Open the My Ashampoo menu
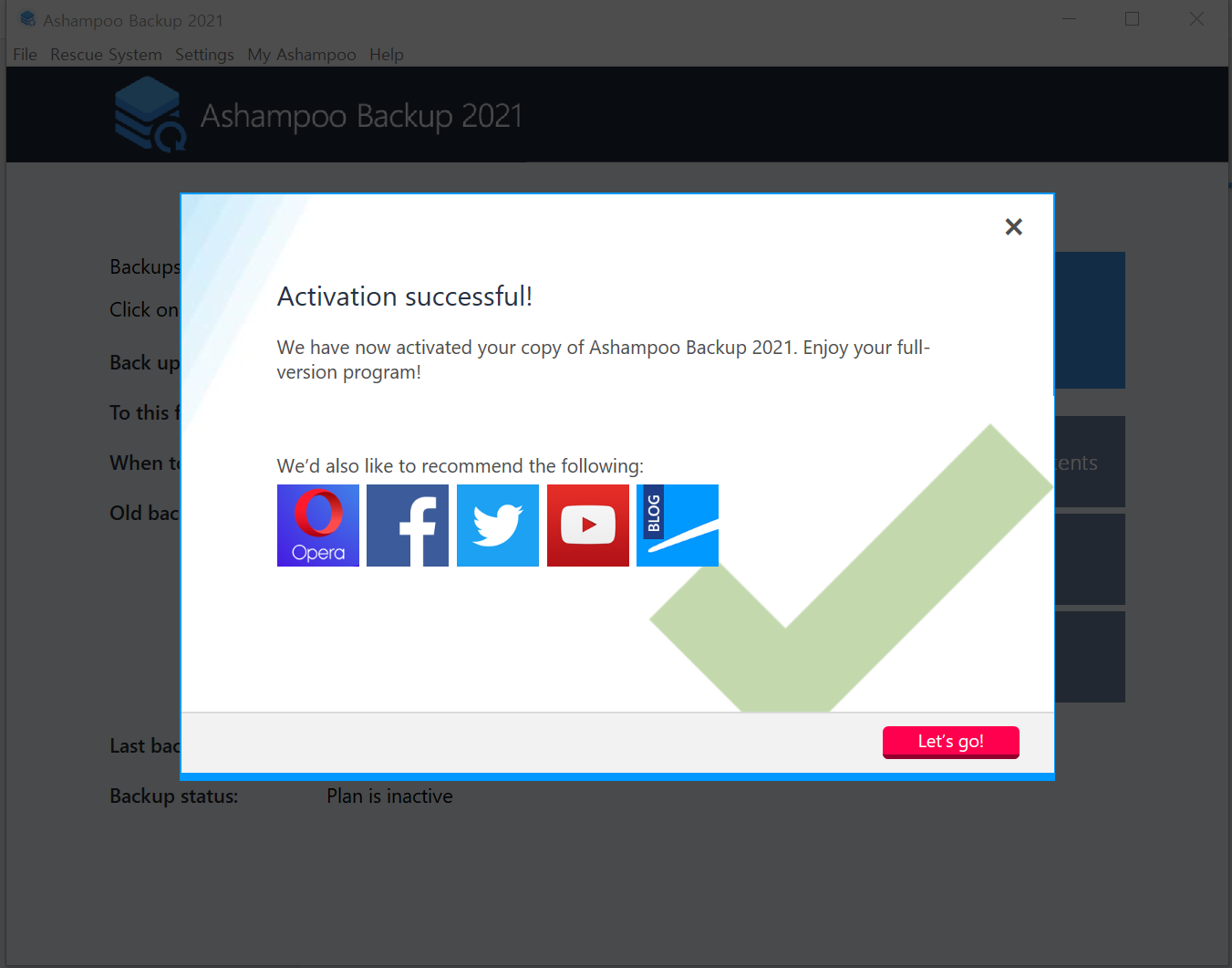This screenshot has height=968, width=1232. tap(302, 55)
